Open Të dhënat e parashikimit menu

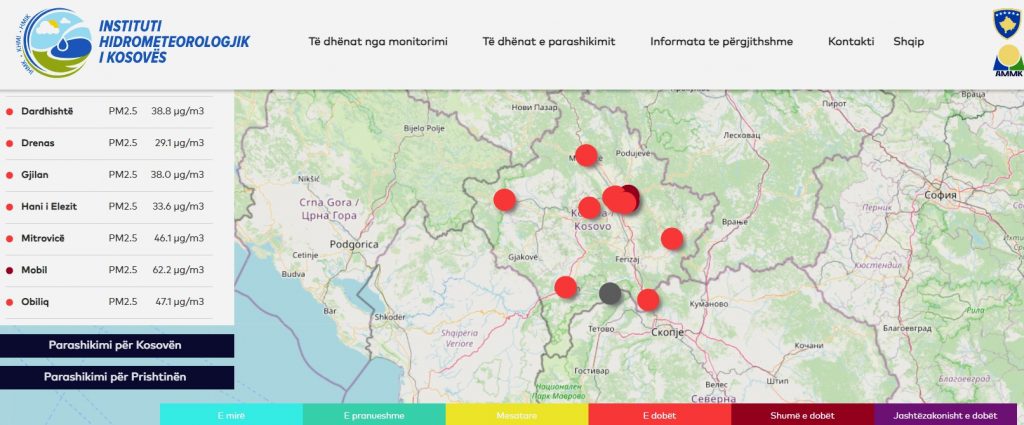click(548, 41)
